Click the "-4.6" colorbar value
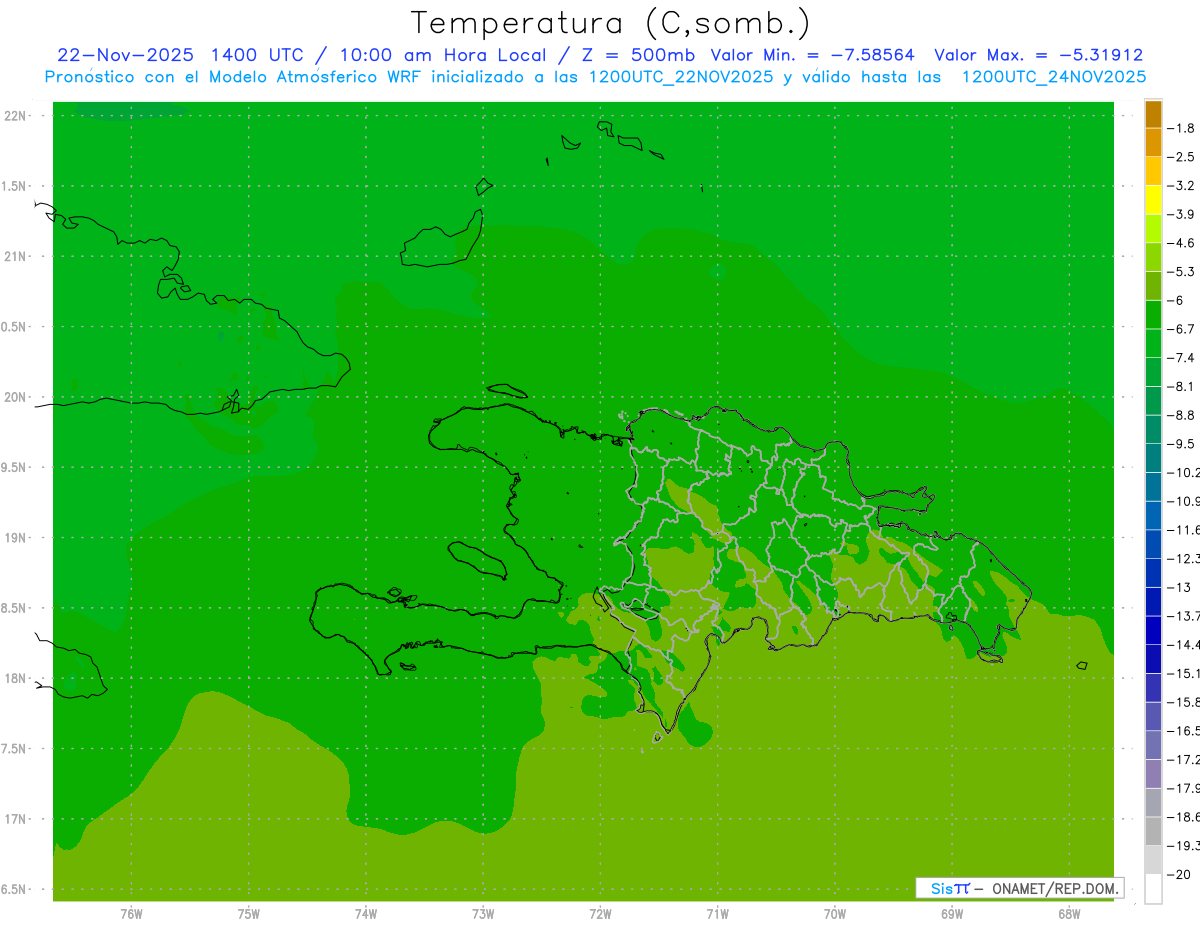The width and height of the screenshot is (1200, 927). click(x=1181, y=243)
